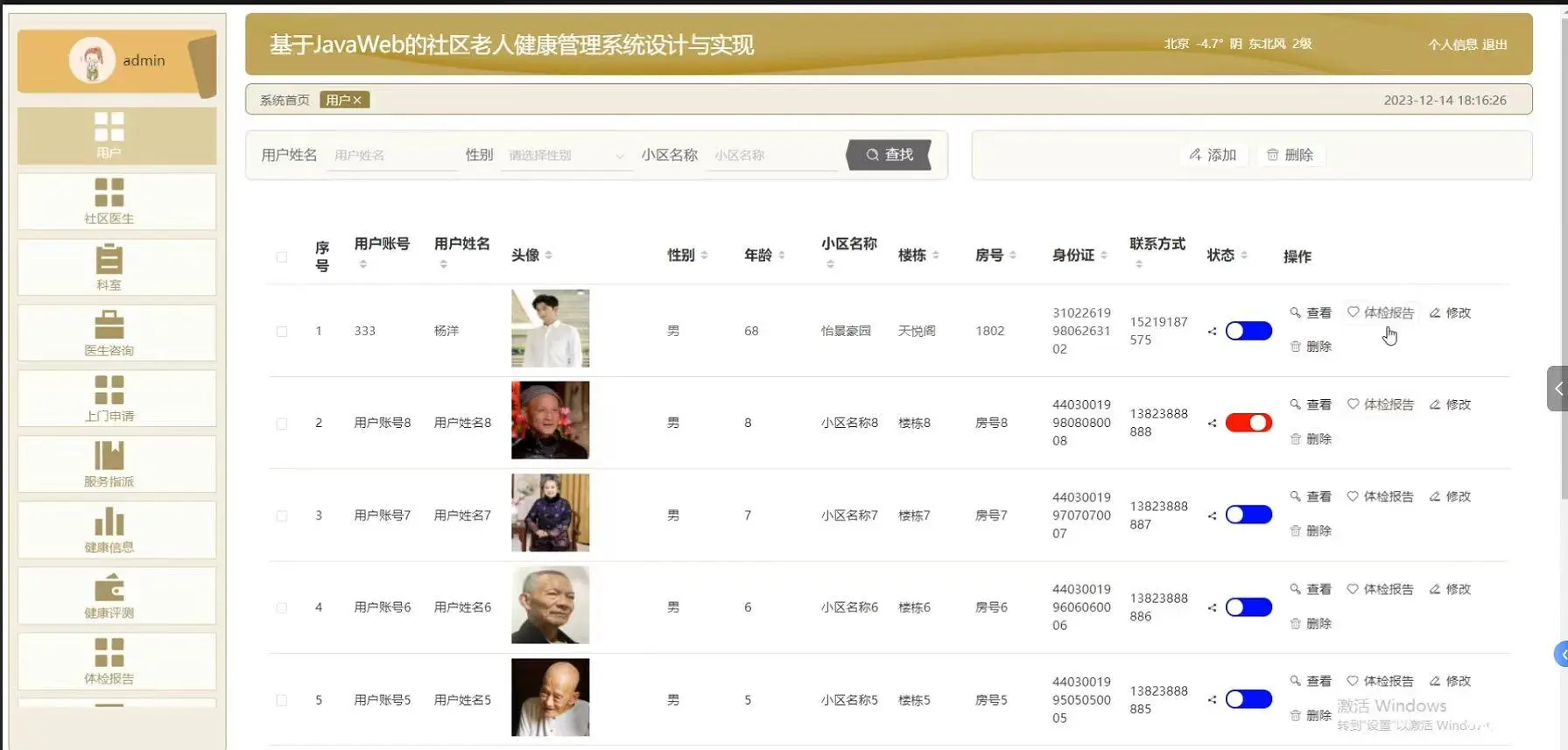Open the 上门申请 sidebar menu
Viewport: 1568px width, 750px height.
(x=116, y=399)
